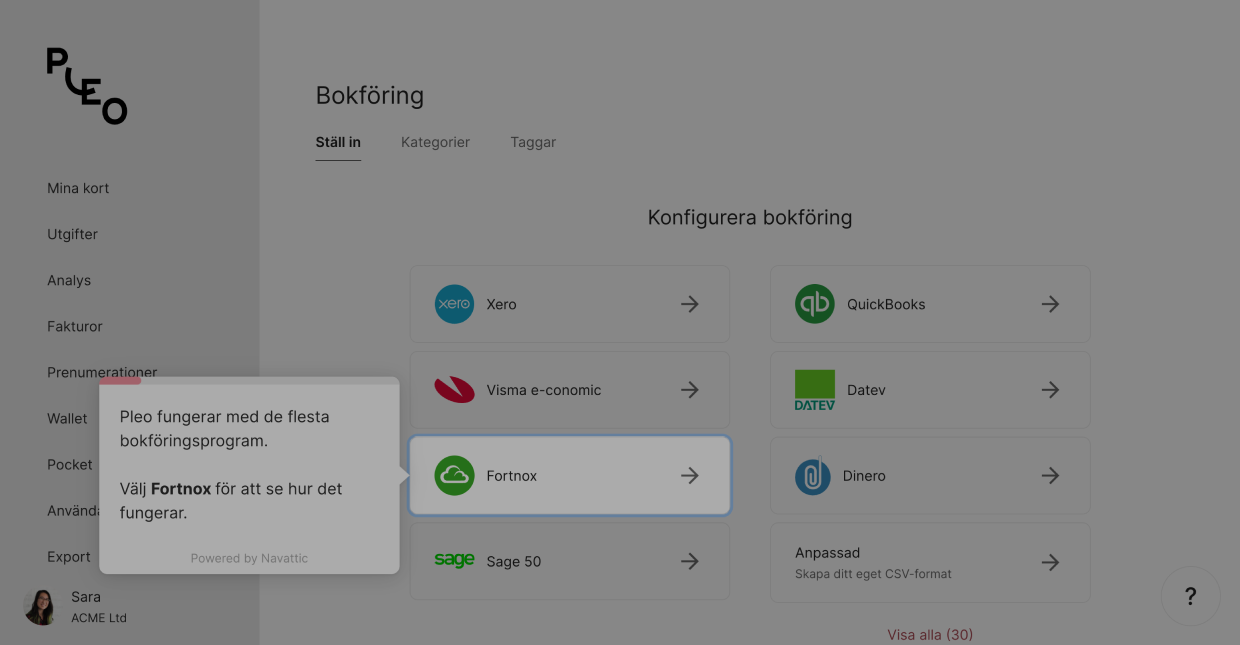
Task: Switch to the Taggar tab
Action: (533, 142)
